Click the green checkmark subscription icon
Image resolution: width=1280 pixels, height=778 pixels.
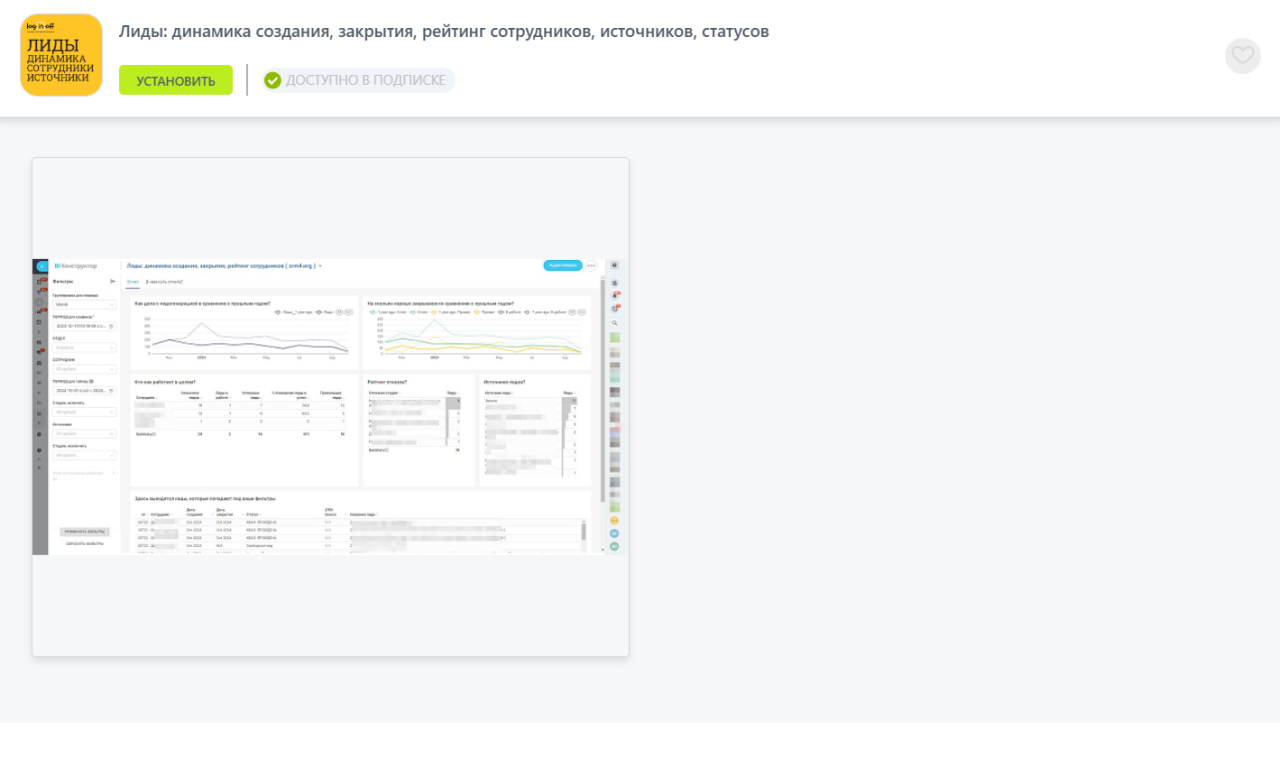273,80
